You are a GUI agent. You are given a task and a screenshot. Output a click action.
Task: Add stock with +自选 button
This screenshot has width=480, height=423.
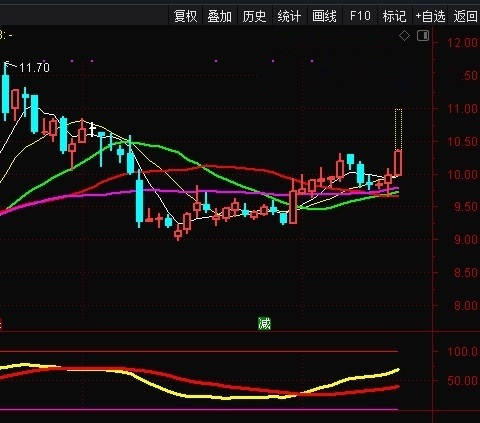pos(430,16)
